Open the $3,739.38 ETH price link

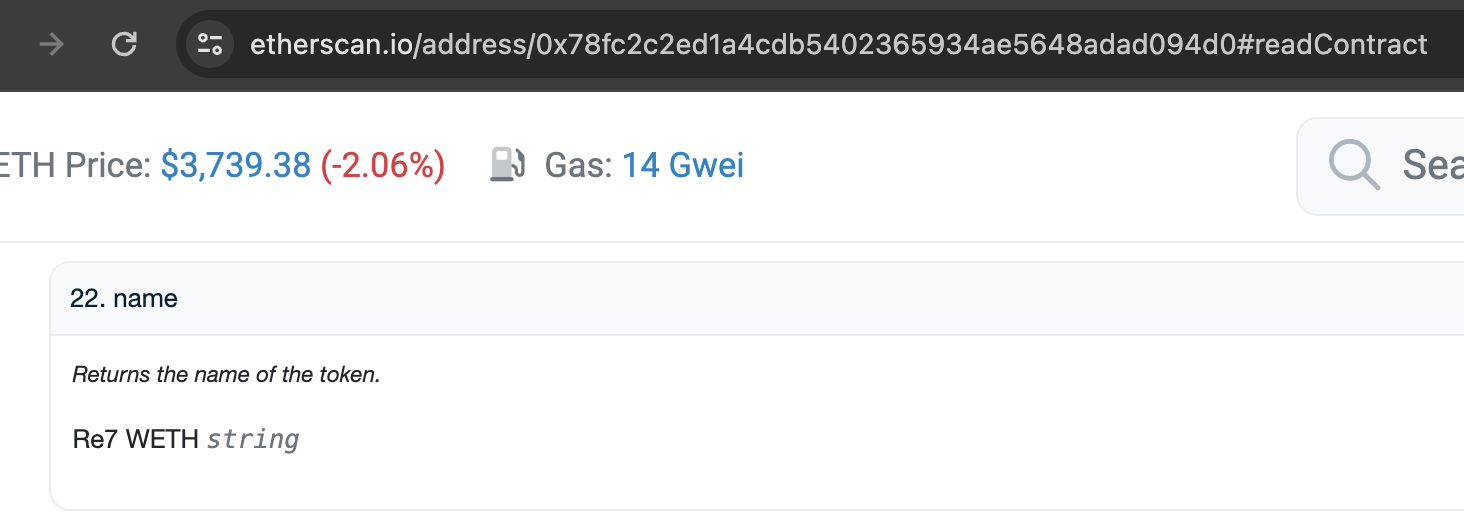236,165
